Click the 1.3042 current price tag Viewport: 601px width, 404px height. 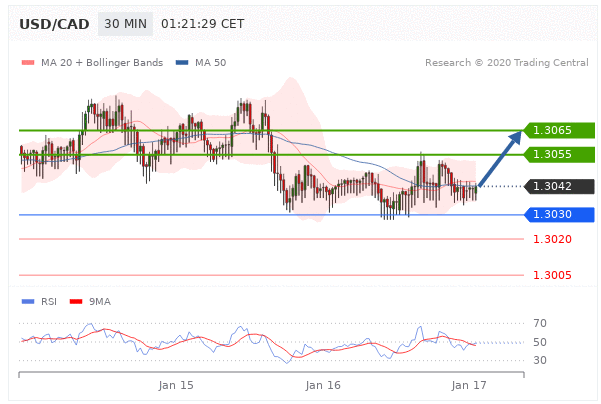559,186
